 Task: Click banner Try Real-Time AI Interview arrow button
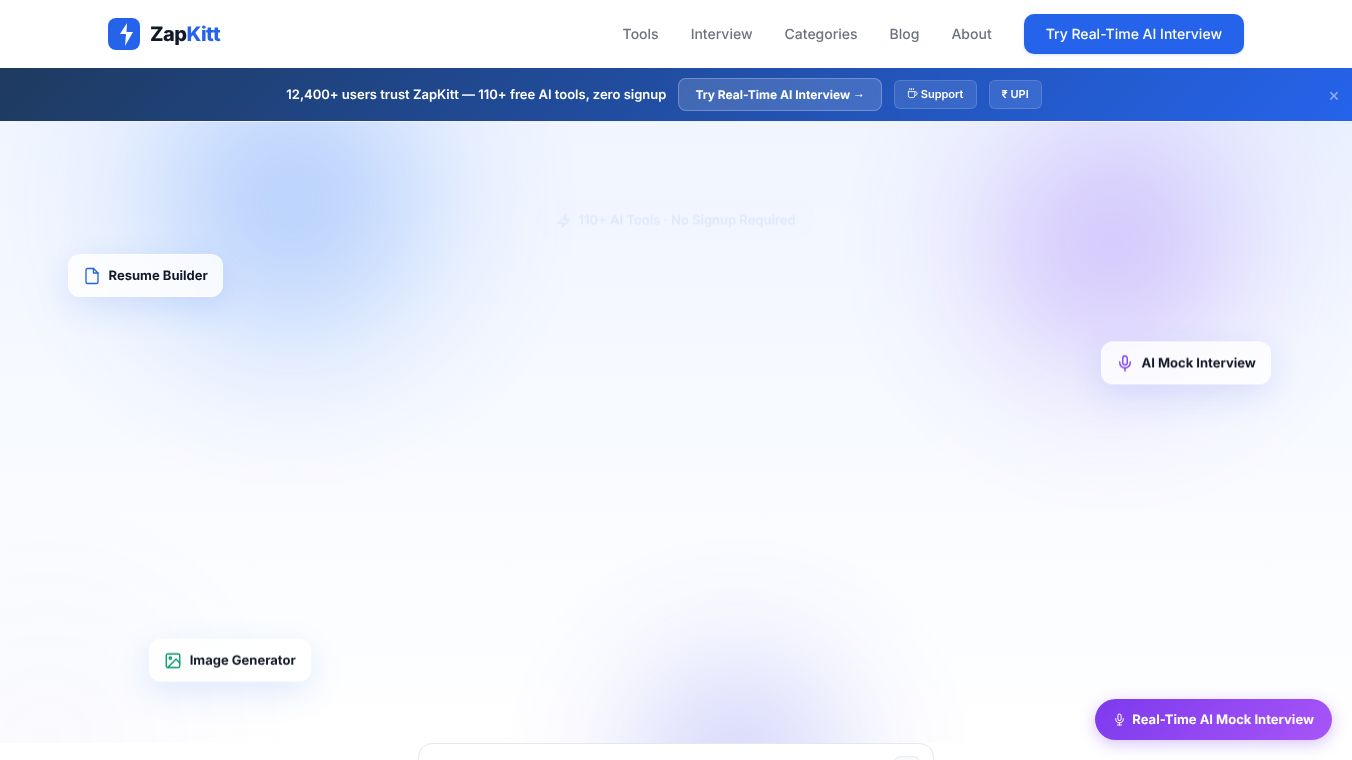pos(780,95)
